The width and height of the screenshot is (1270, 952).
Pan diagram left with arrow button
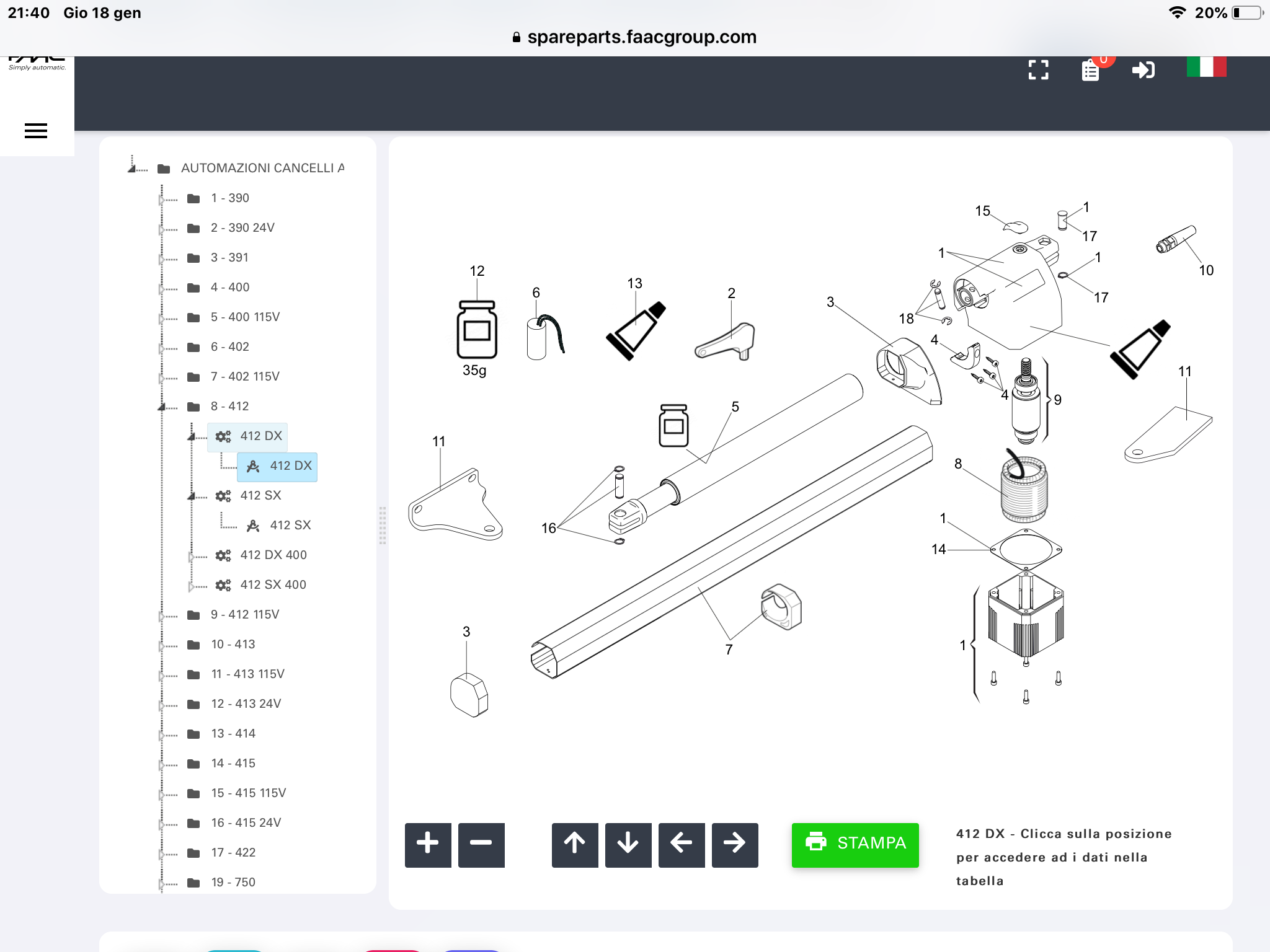click(682, 844)
